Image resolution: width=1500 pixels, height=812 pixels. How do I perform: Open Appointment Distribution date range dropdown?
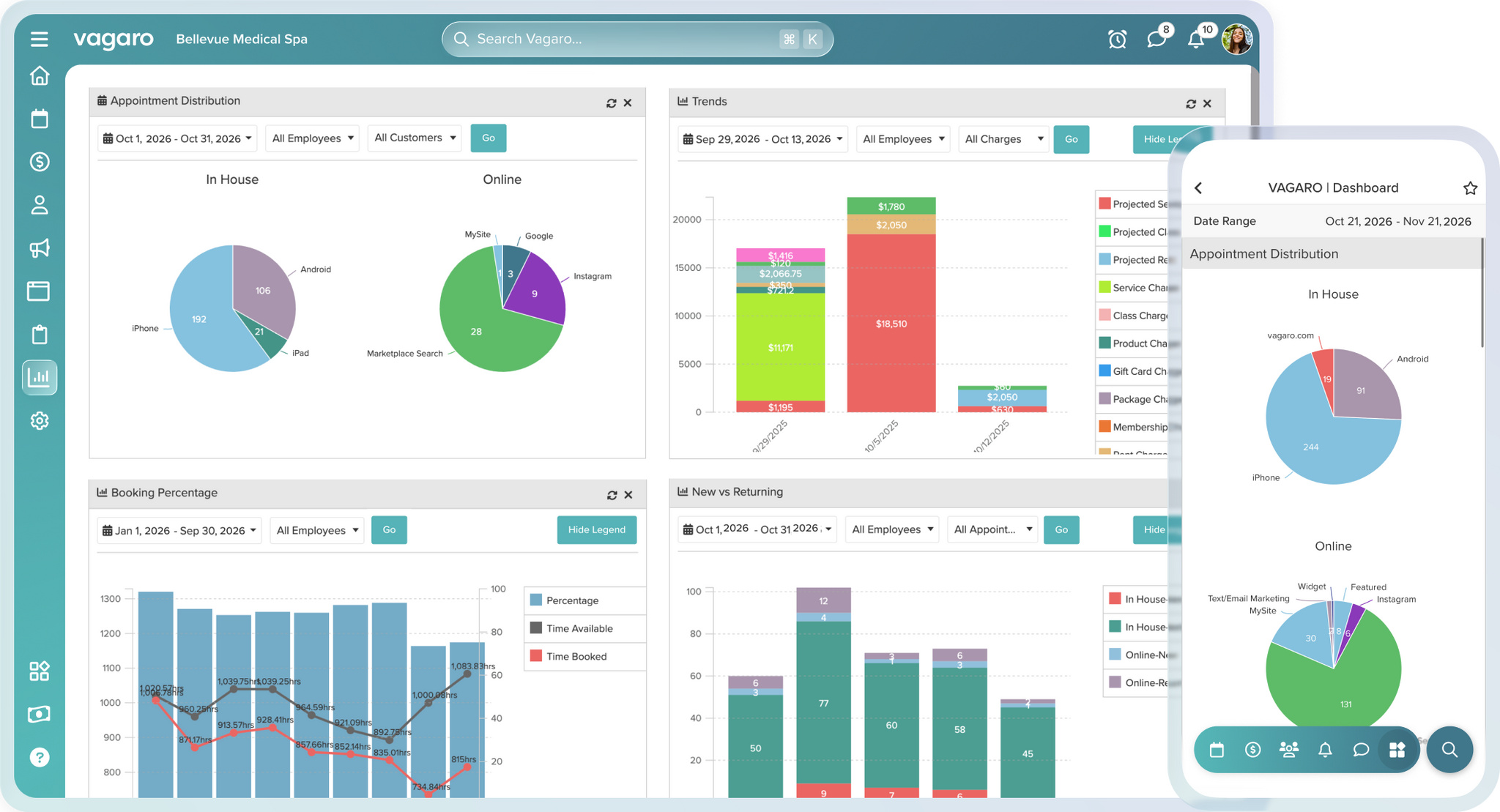(x=177, y=138)
